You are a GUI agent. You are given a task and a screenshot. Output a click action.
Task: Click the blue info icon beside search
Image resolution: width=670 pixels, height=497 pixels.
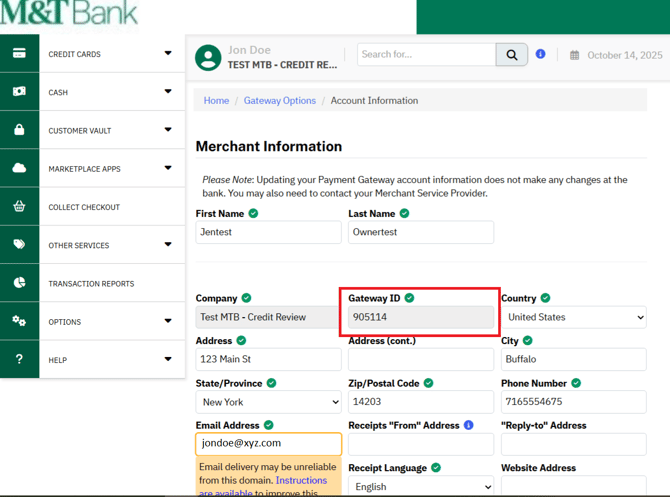pyautogui.click(x=541, y=54)
